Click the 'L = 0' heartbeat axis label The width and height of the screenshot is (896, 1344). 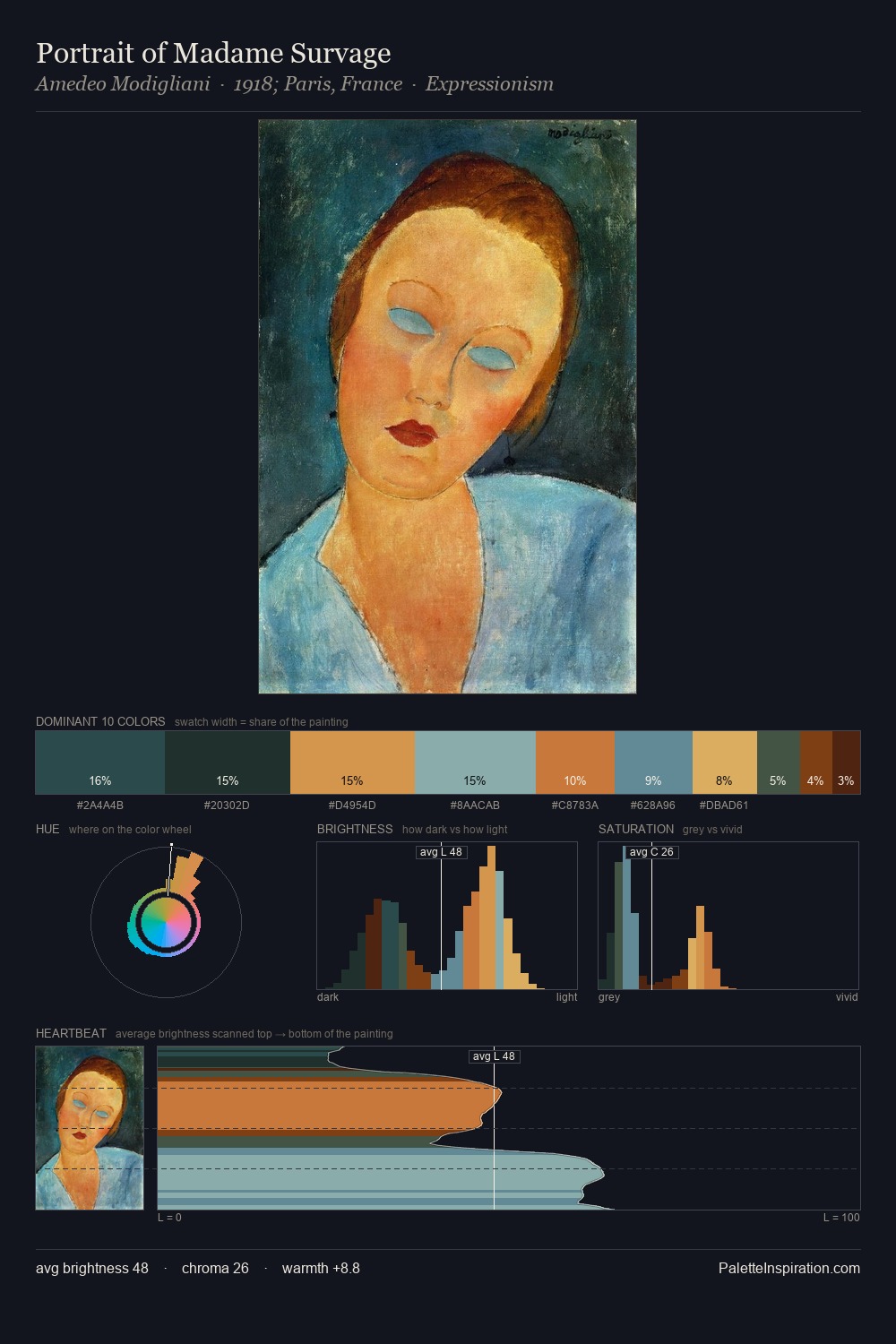[169, 1218]
